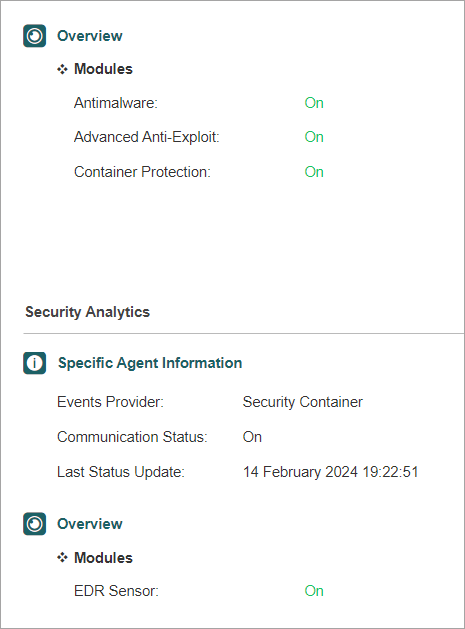Select the Antimalware On status

point(314,103)
